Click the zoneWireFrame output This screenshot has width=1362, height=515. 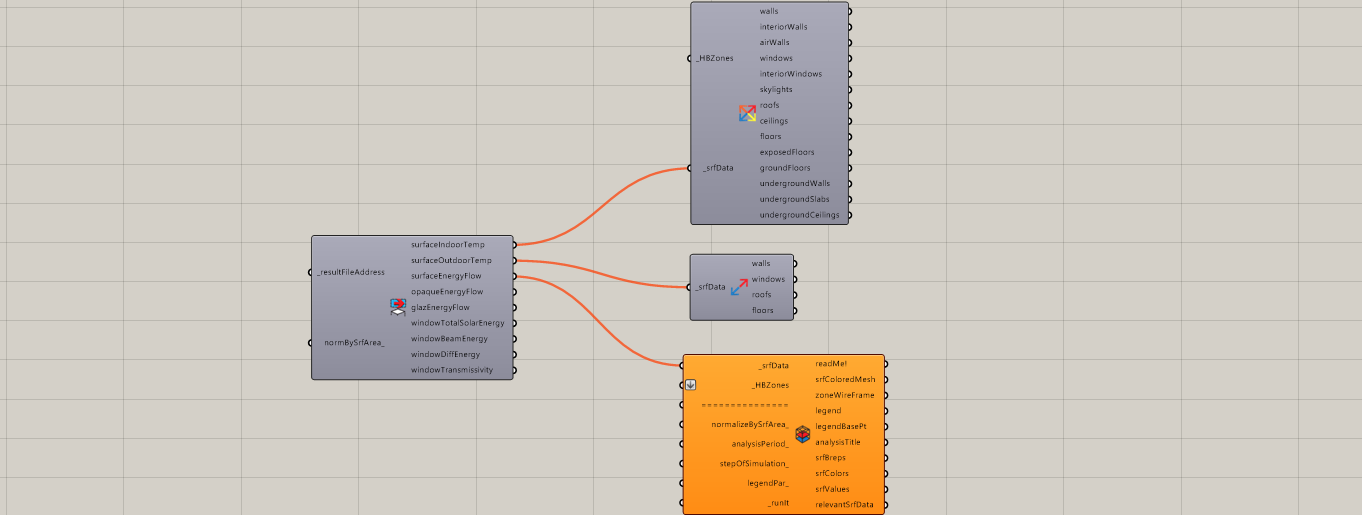point(844,395)
